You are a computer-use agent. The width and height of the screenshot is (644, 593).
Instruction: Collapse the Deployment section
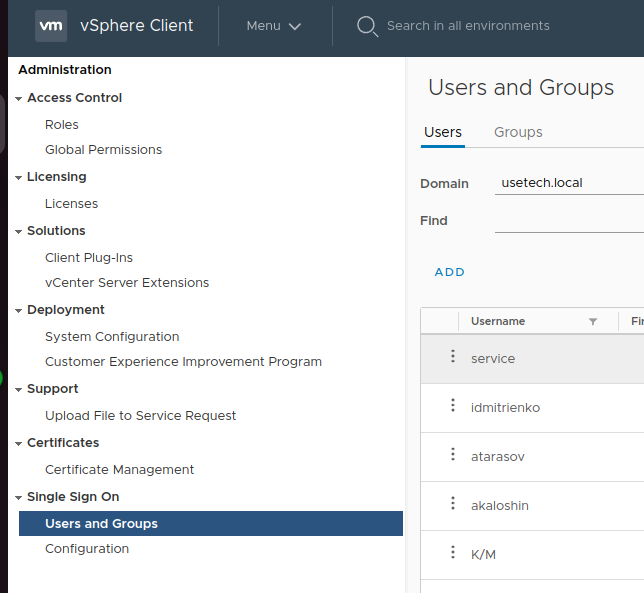[x=18, y=311]
